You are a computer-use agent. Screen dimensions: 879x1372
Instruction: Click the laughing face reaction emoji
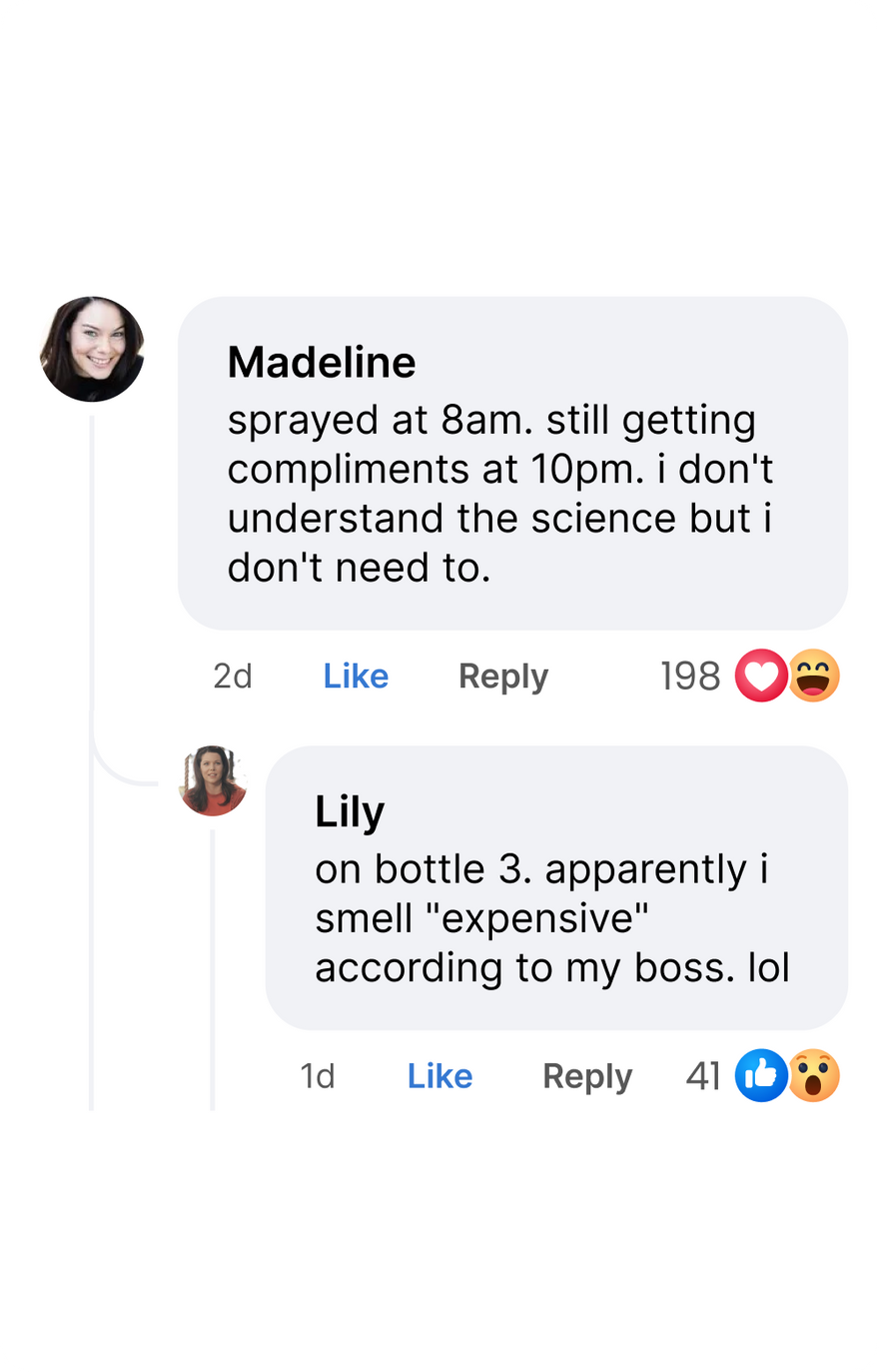tap(814, 677)
